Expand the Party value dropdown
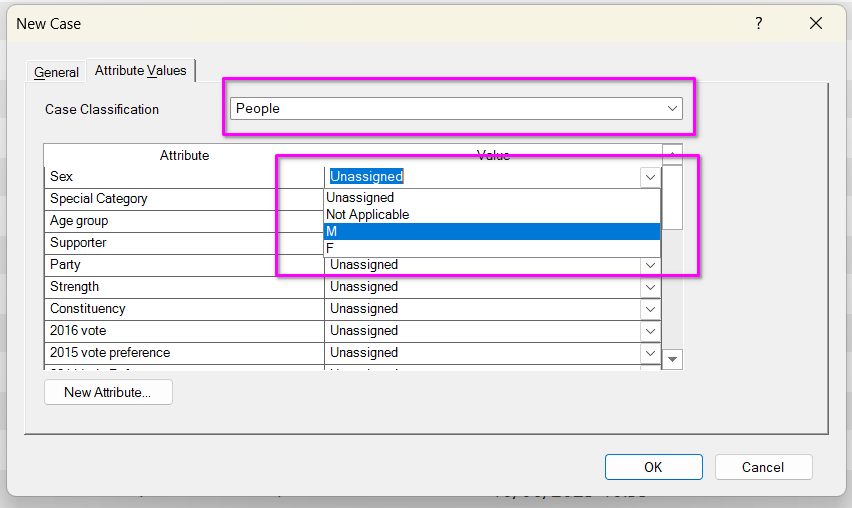The width and height of the screenshot is (852, 508). click(650, 265)
